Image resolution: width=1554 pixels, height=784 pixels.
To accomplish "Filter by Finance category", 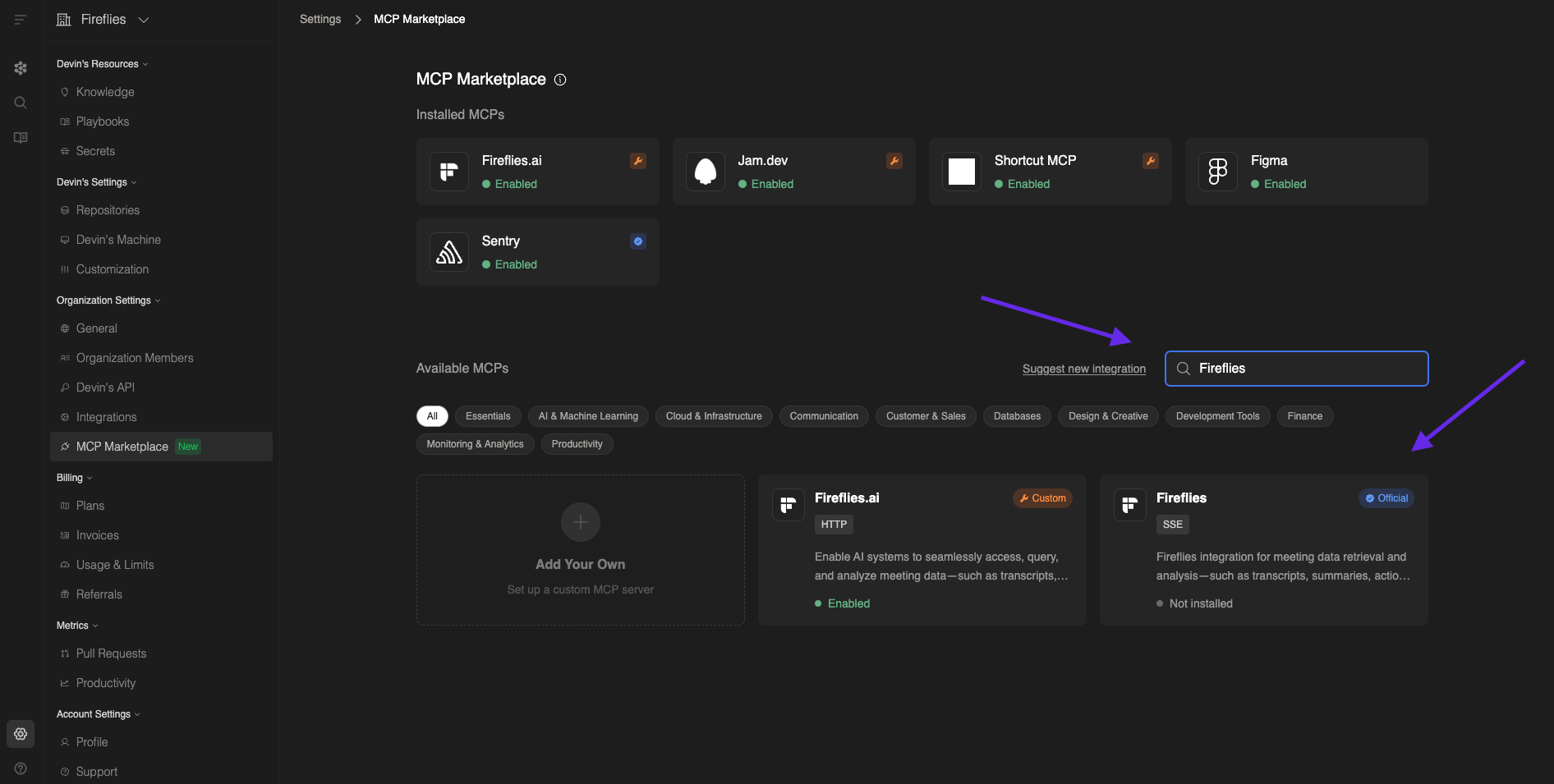I will [x=1305, y=416].
